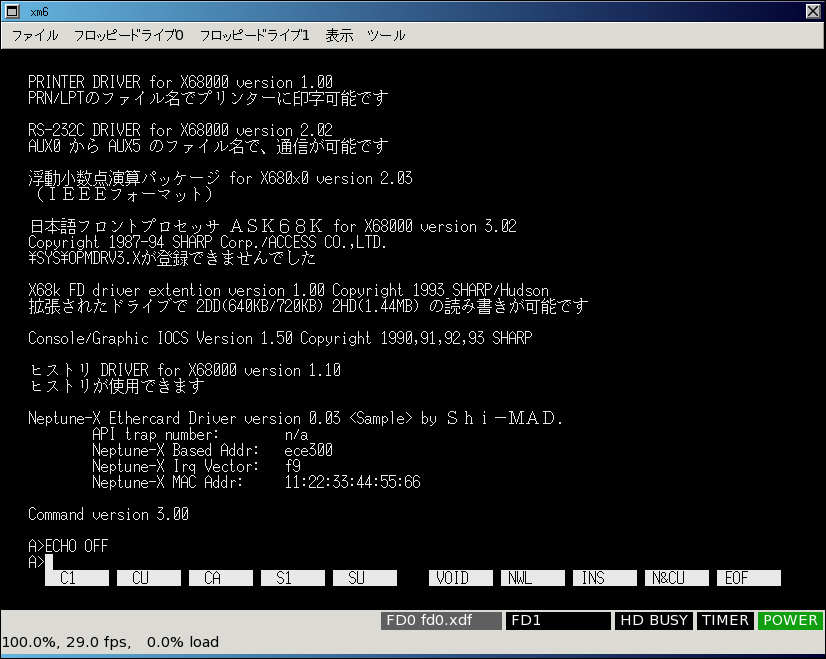Open the フロッピードライブ0 menu
The image size is (826, 659).
[x=129, y=36]
